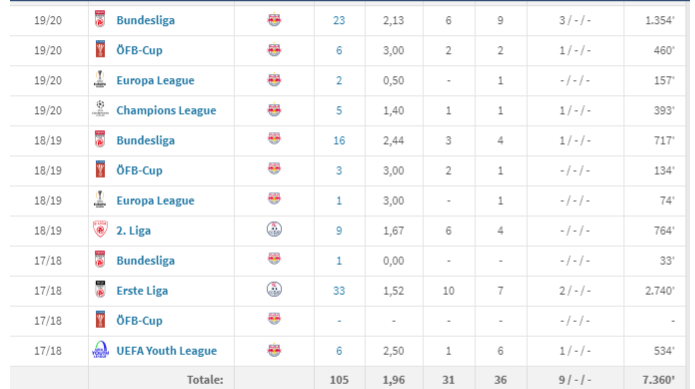Screen dimensions: 695x389
Task: Open the 2. Liga competition link
Action: [x=133, y=231]
